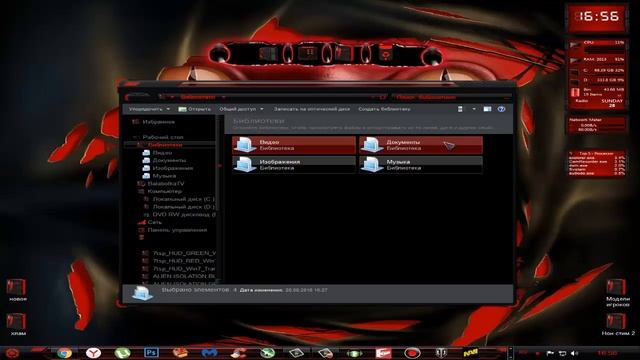Open Malwarebytes icon in taskbar
640x360 pixels.
tap(209, 353)
